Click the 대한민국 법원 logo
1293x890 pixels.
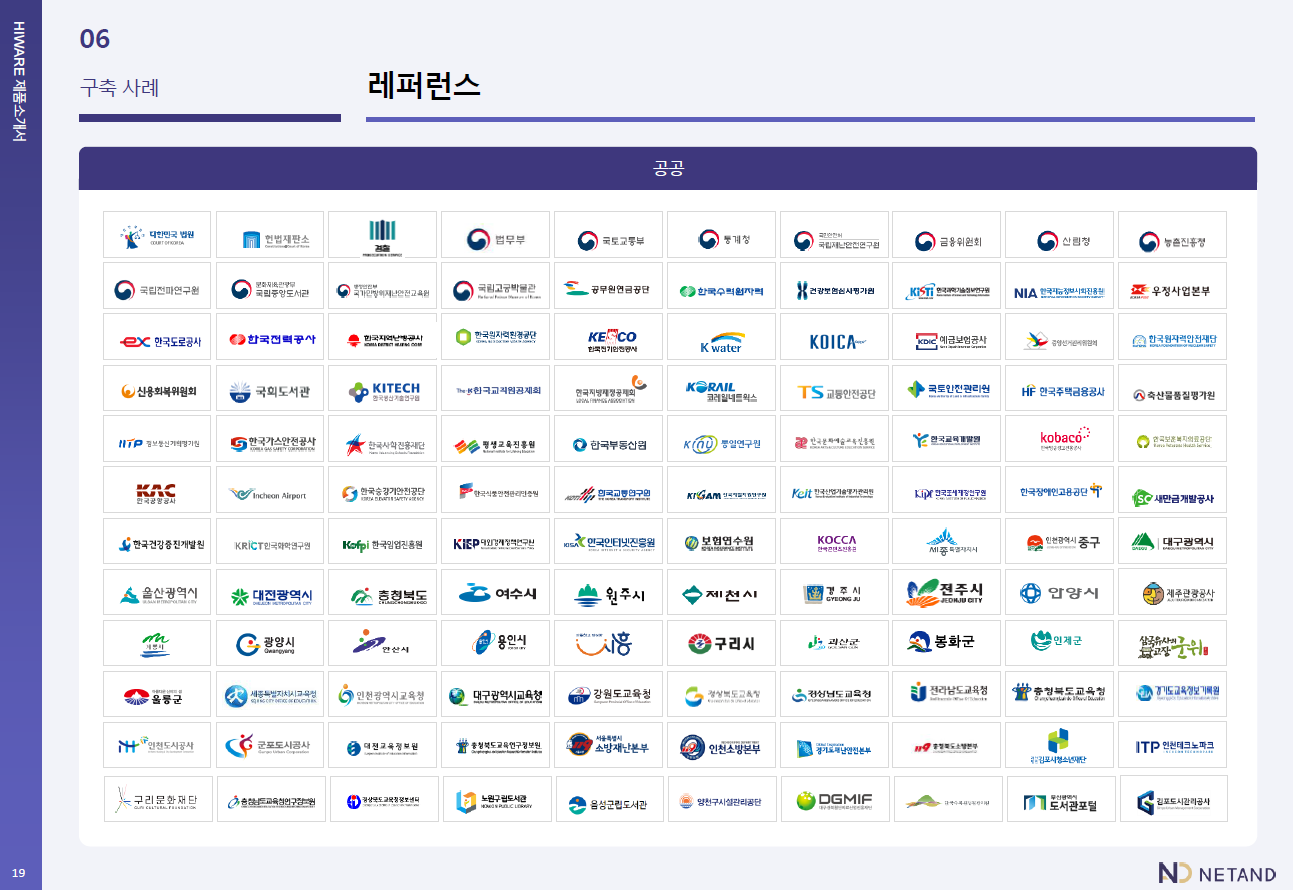coord(157,235)
